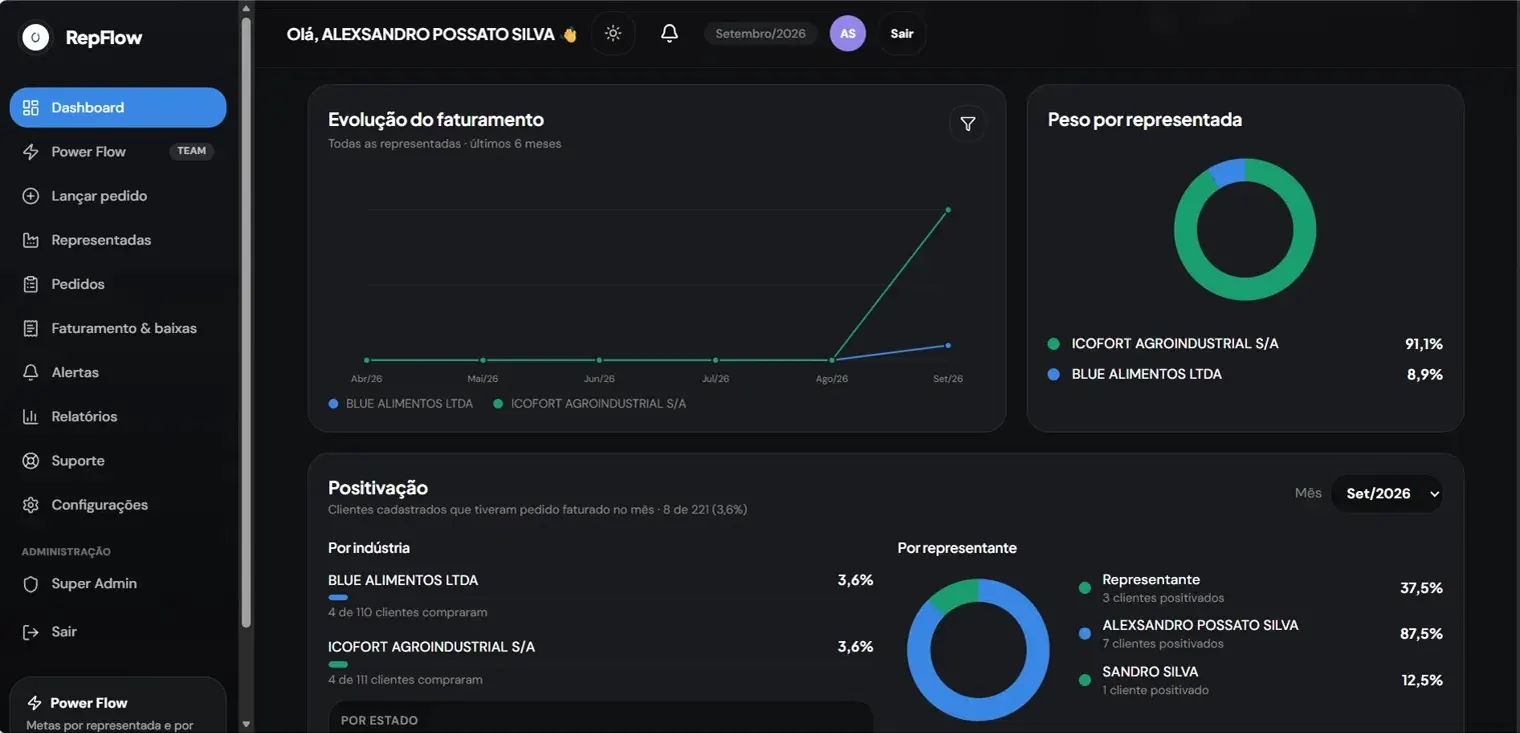
Task: Select BLUE ALIMENTOS LTDA 8,9% legend row
Action: [1245, 374]
